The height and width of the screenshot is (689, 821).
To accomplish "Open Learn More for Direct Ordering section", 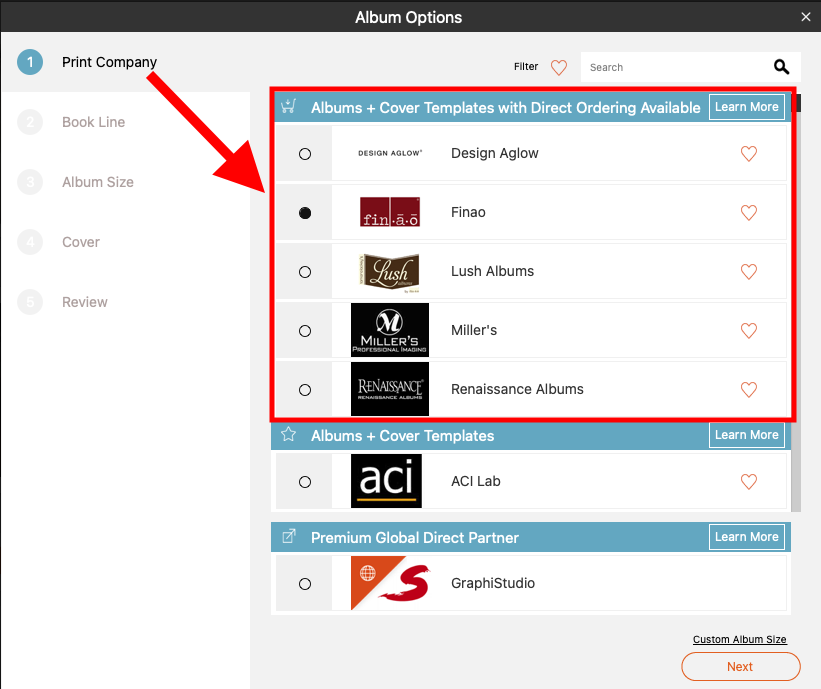I will click(747, 107).
